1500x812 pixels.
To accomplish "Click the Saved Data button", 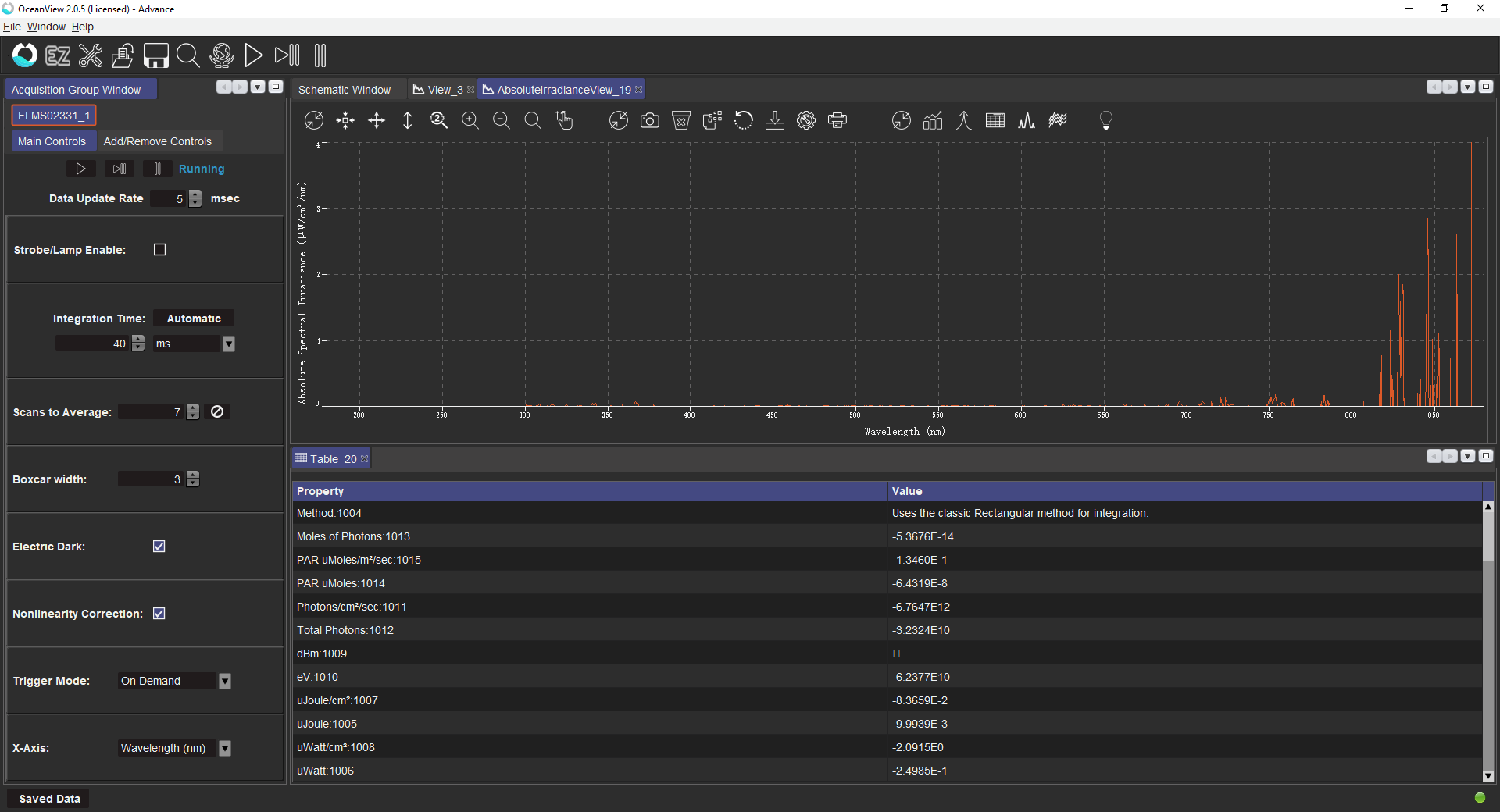I will 49,799.
